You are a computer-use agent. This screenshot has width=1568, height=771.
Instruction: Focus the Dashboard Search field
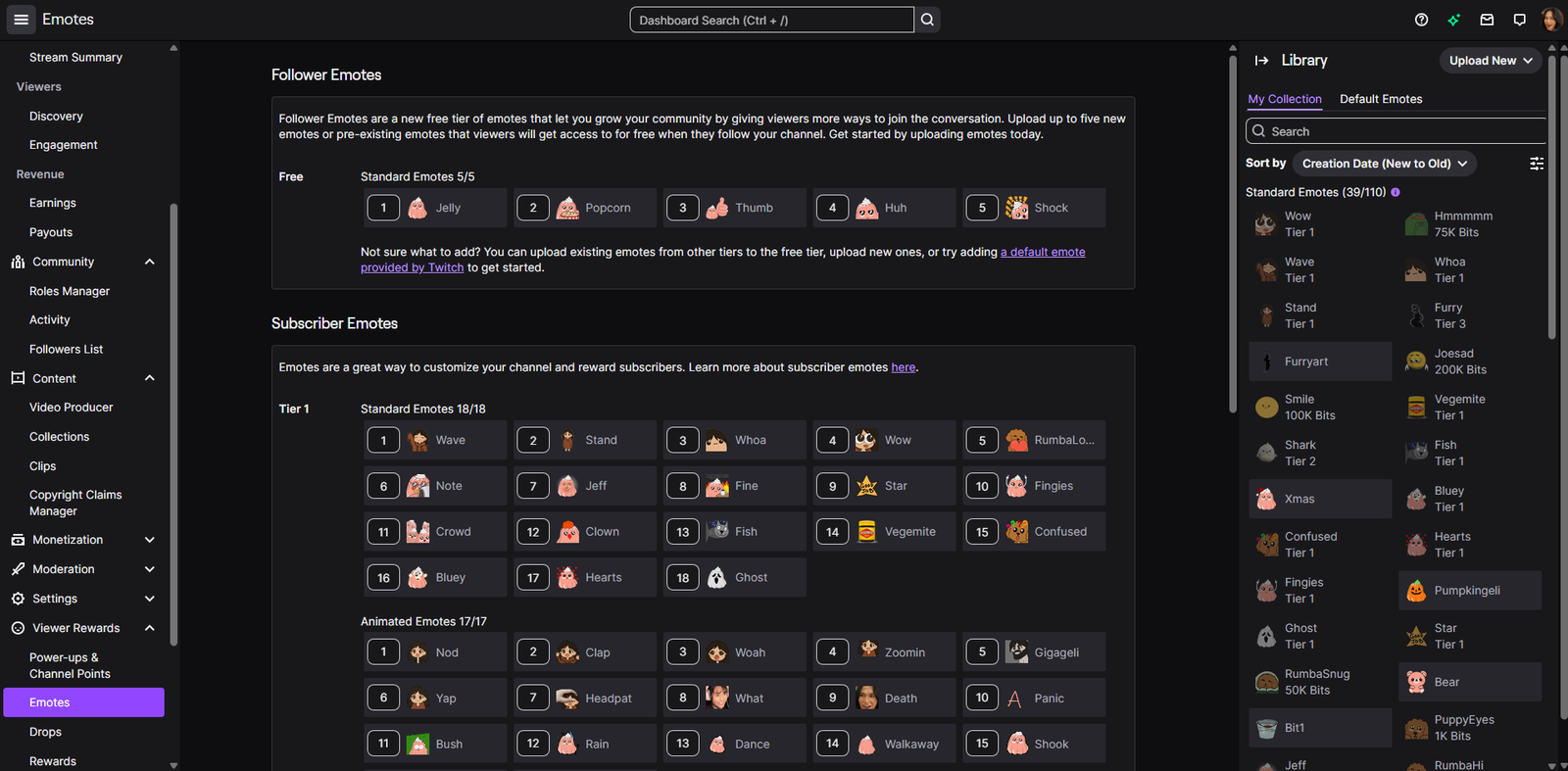(772, 20)
